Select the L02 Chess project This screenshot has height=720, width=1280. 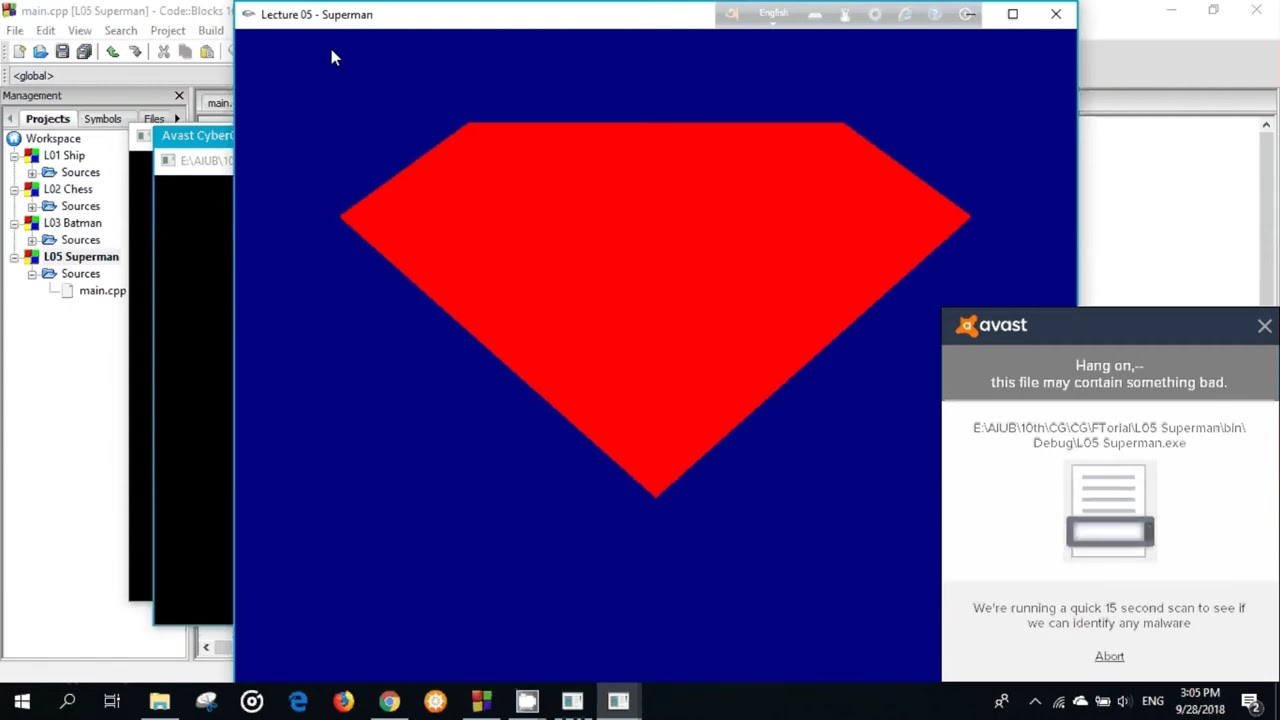[x=68, y=190]
